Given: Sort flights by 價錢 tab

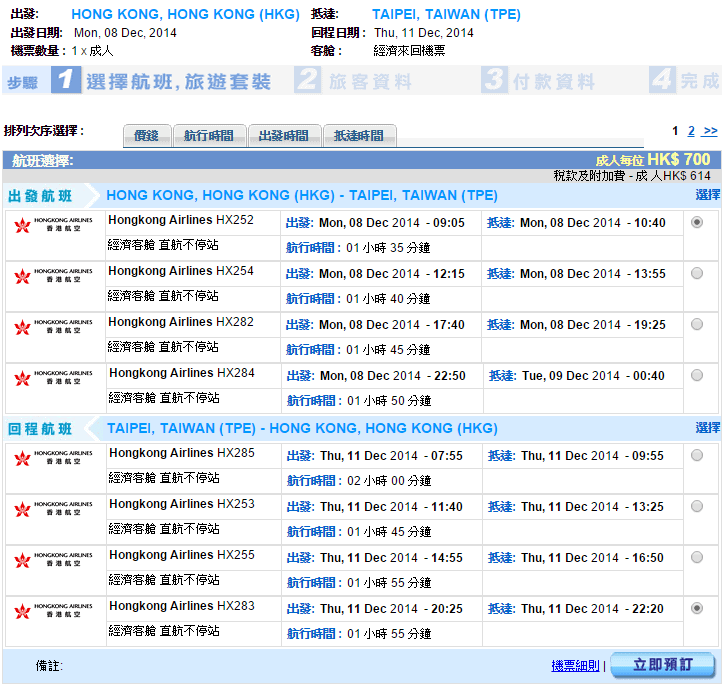Looking at the screenshot, I should coord(147,136).
